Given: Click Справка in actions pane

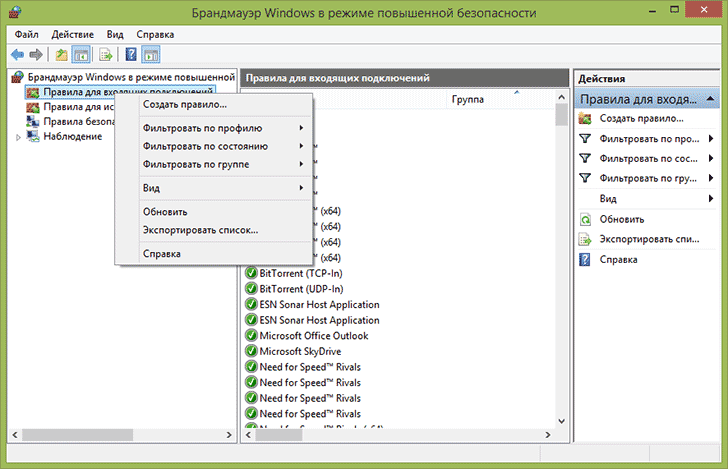Looking at the screenshot, I should coord(618,260).
